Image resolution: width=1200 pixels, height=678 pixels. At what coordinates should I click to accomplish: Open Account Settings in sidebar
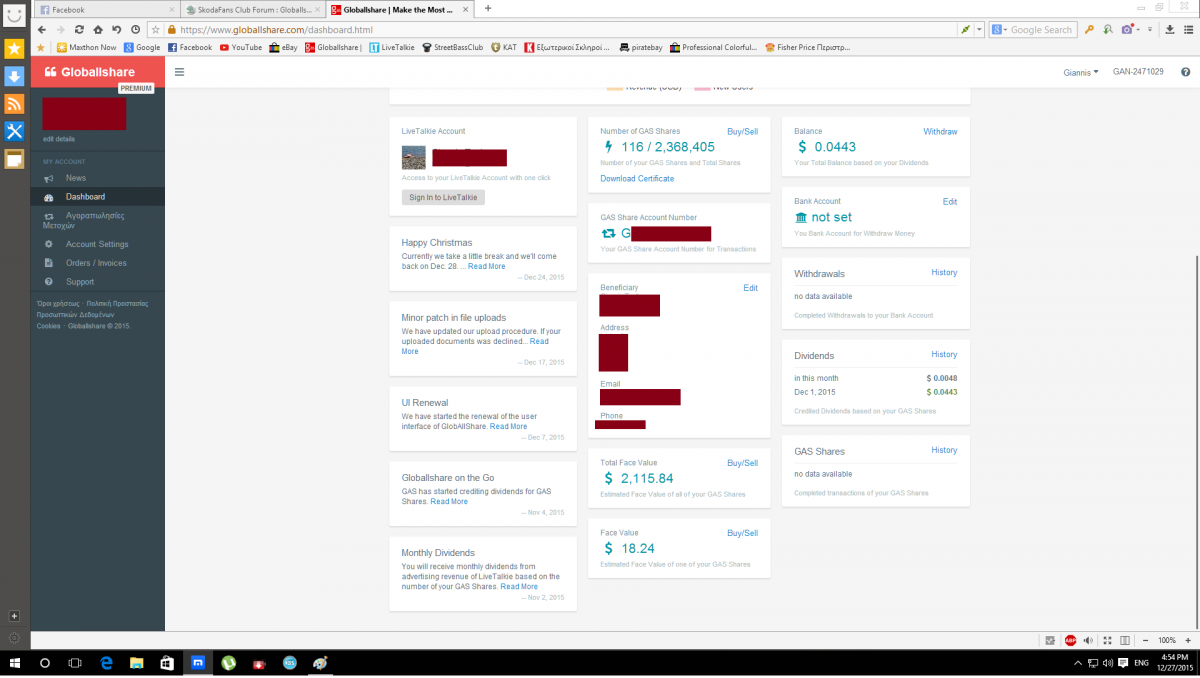click(97, 244)
